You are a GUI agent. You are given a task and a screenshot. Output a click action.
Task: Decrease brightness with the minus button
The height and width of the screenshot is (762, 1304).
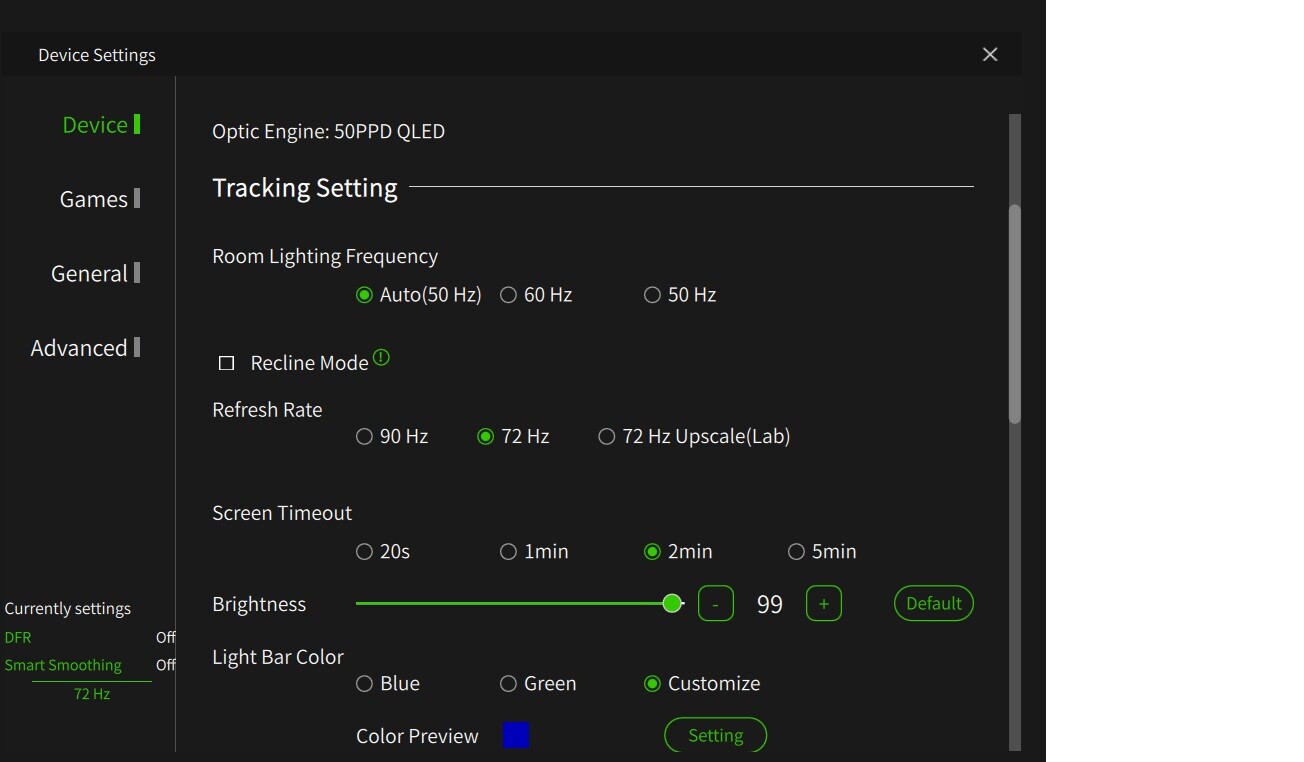(x=716, y=604)
